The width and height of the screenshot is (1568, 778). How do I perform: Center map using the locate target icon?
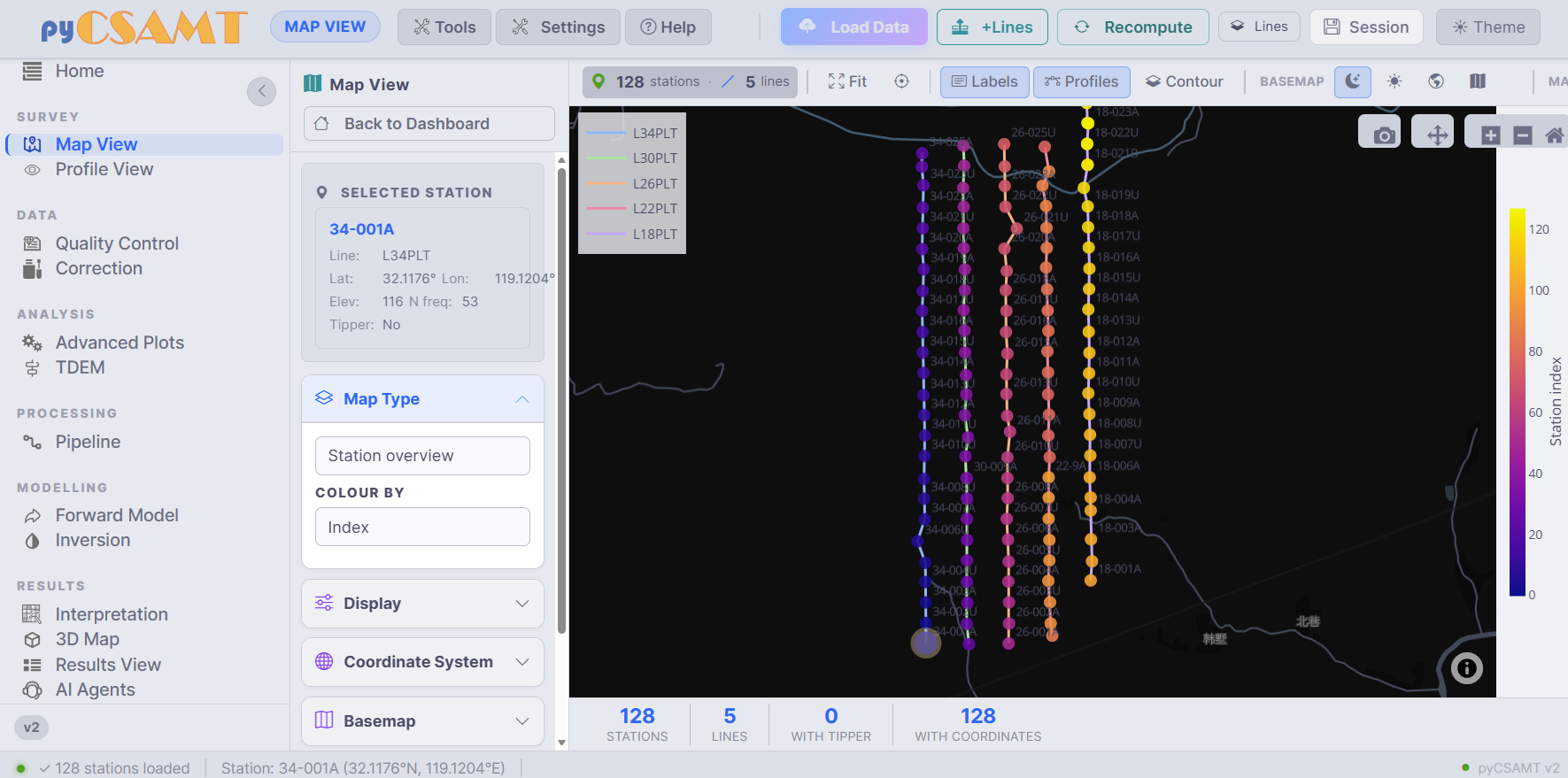click(x=901, y=81)
